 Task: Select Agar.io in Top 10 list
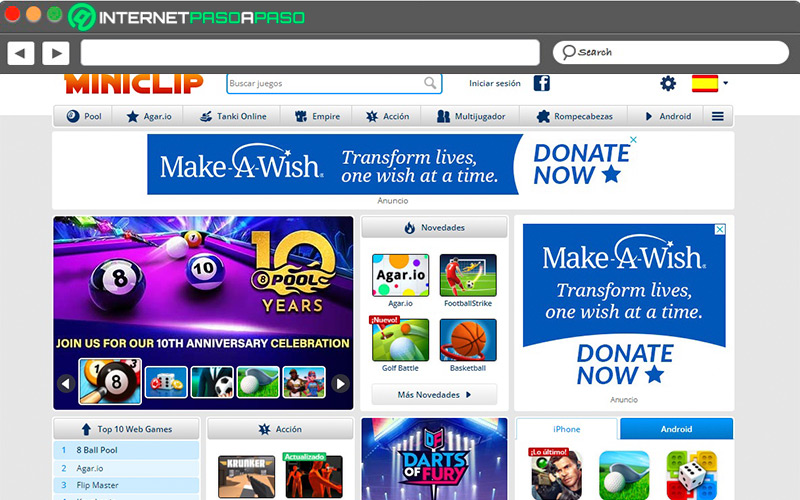127,468
